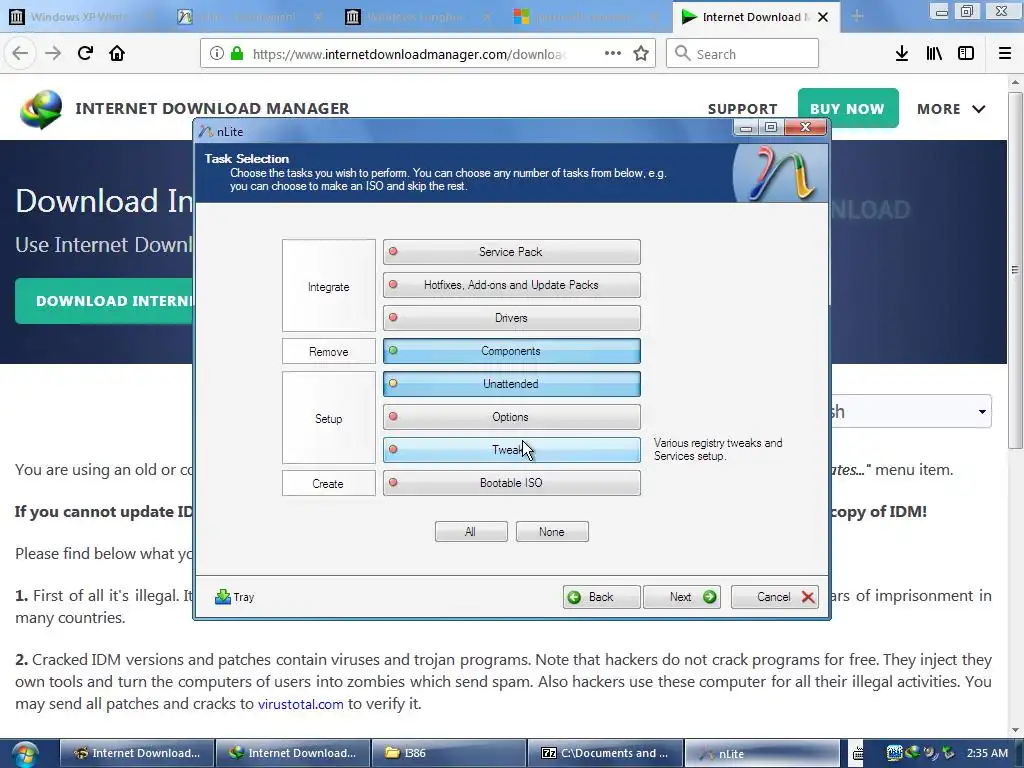Focus the Firefox Search box
This screenshot has width=1024, height=768.
pos(743,54)
